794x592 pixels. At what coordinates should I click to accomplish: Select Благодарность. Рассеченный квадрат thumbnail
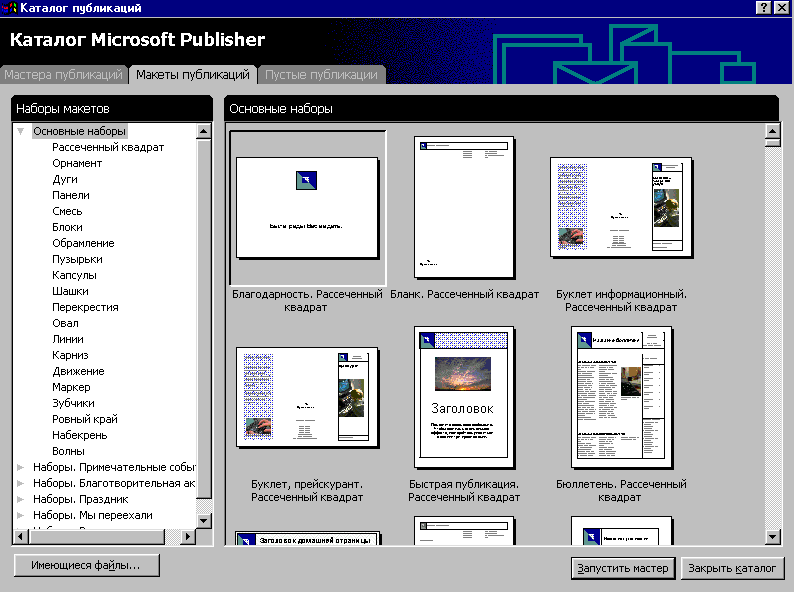pyautogui.click(x=307, y=208)
